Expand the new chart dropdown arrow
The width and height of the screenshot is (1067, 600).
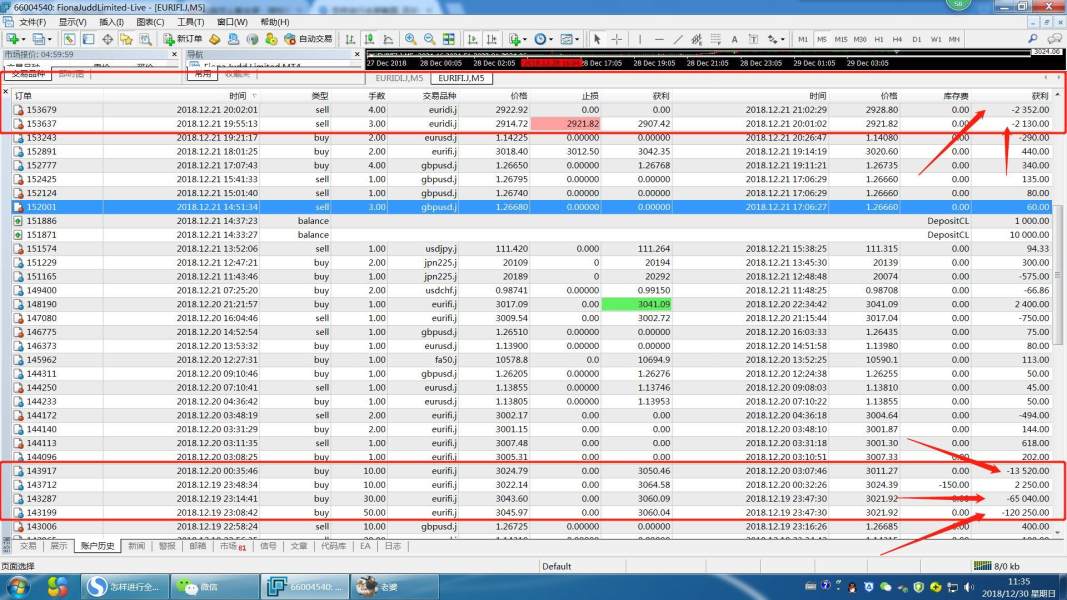point(23,39)
